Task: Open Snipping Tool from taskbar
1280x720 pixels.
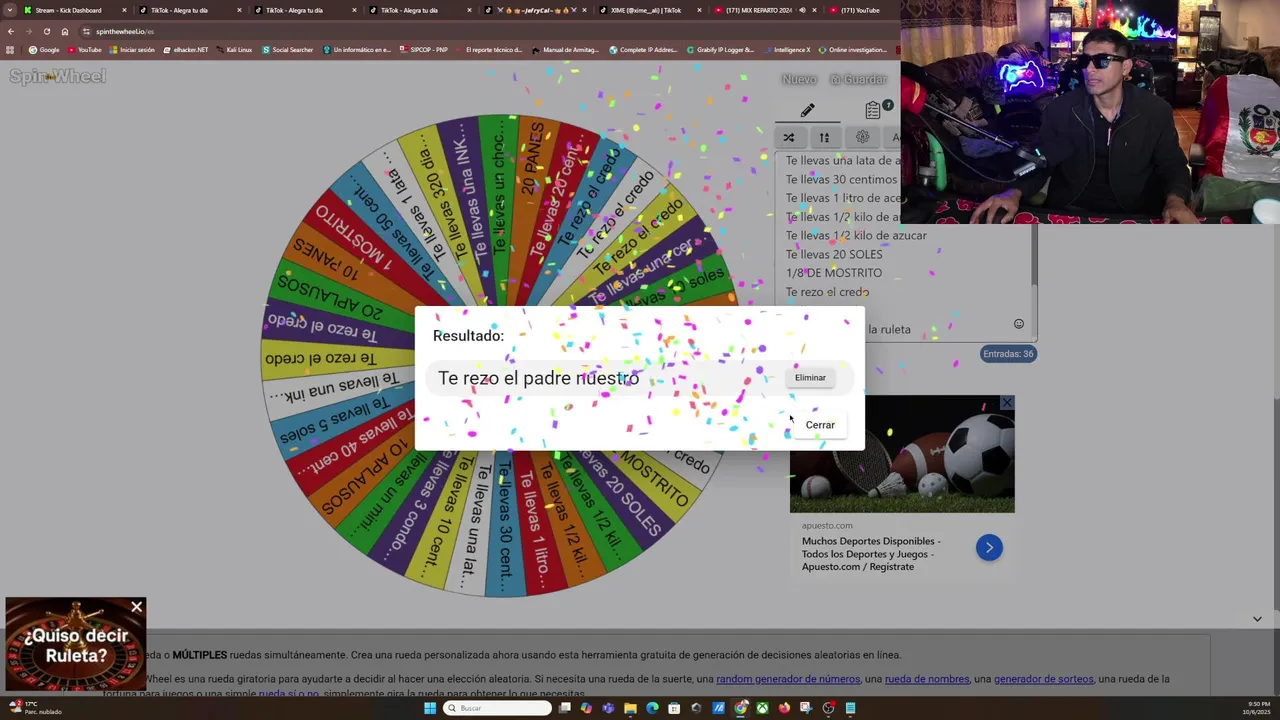Action: pos(806,708)
